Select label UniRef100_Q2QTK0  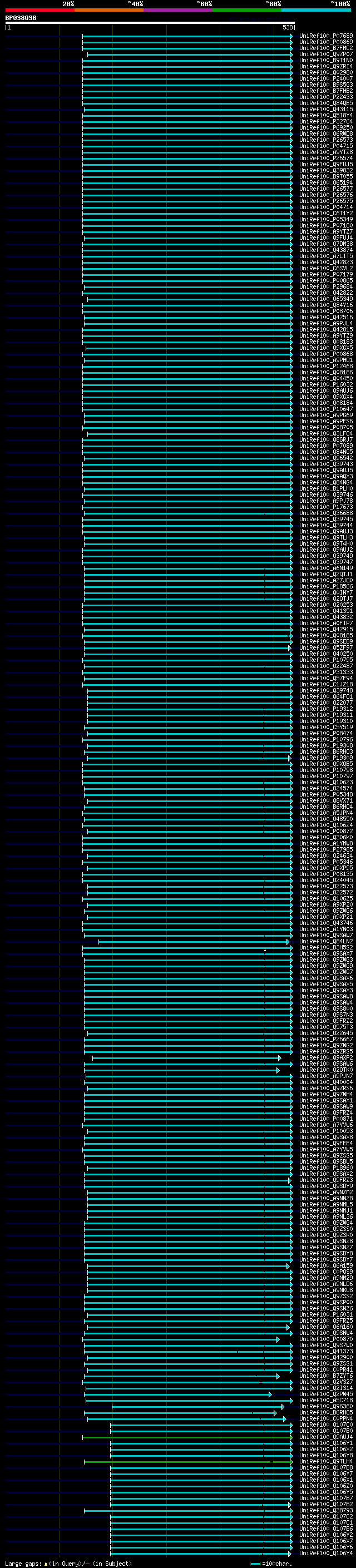(326, 1070)
